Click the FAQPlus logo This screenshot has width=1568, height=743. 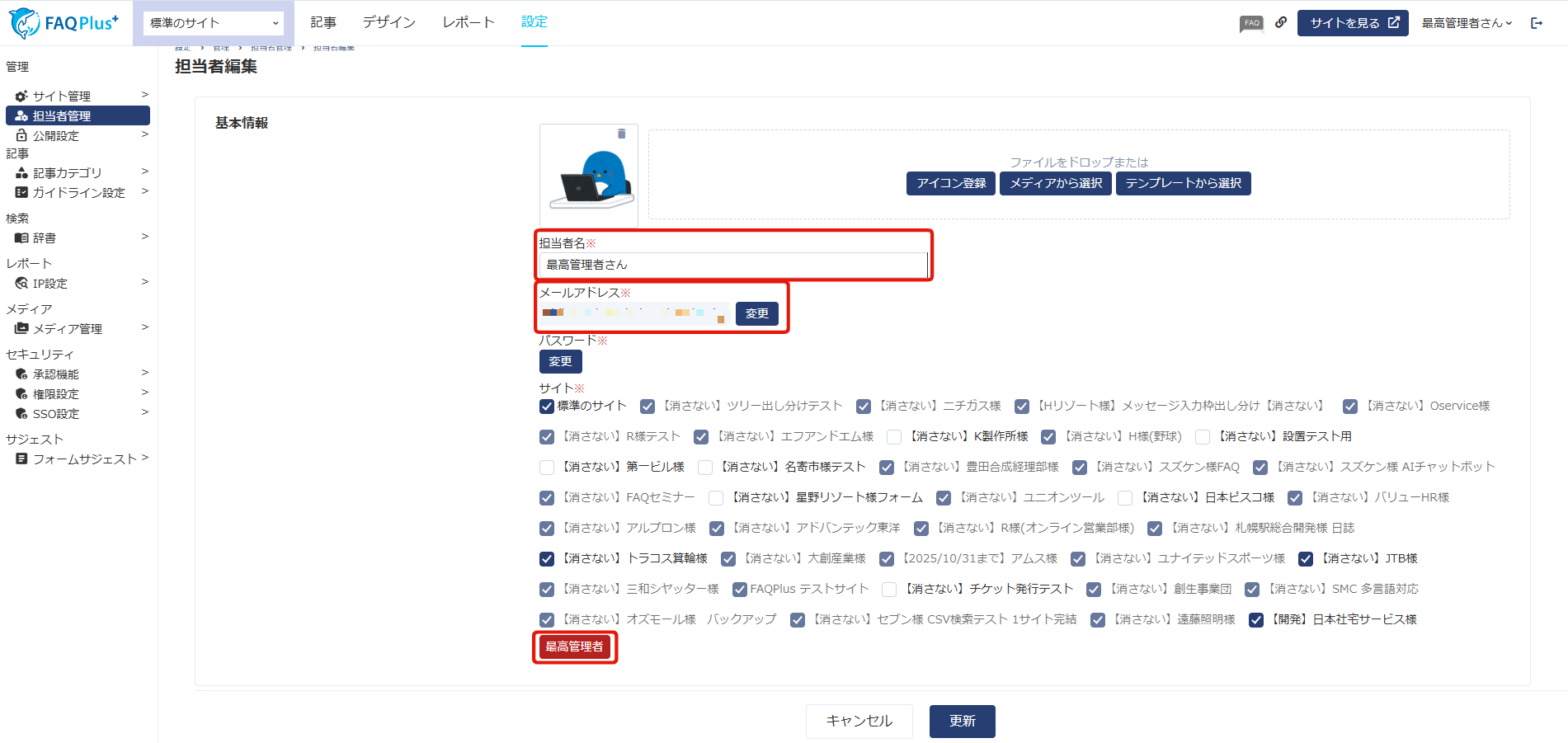click(64, 23)
